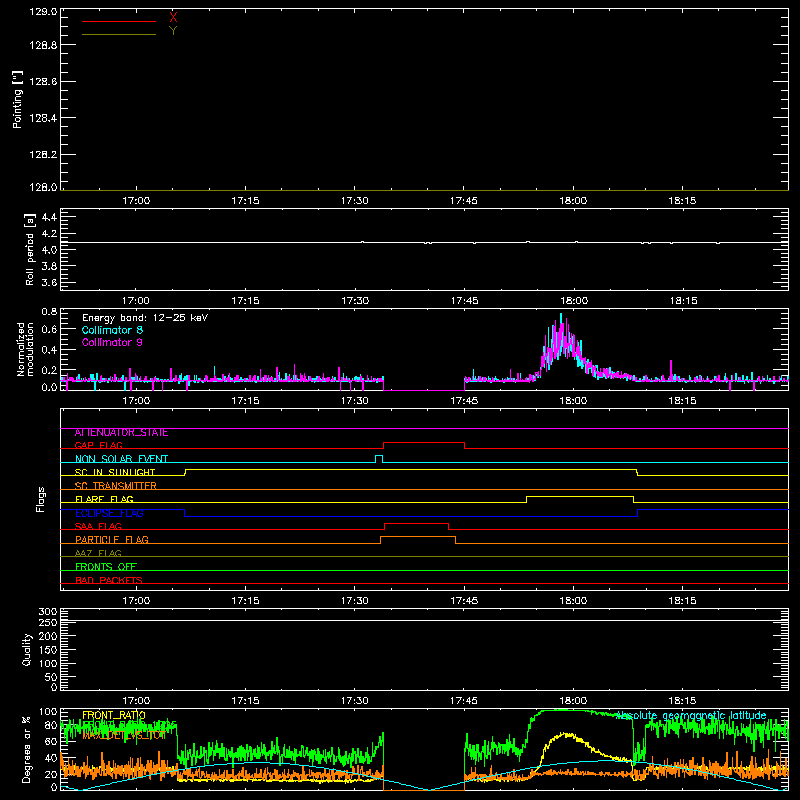800x800 pixels.
Task: Click the SC_IN_SUNLIGHT flag label
Action: [x=115, y=472]
